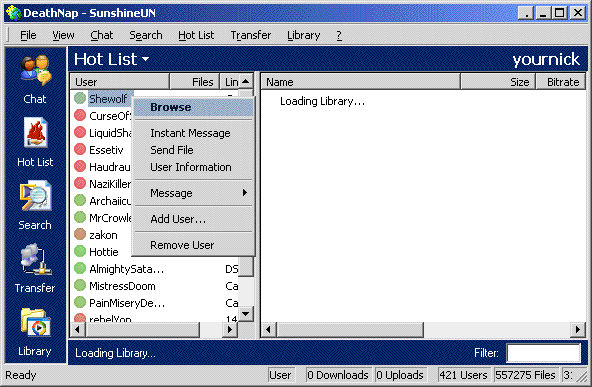
Task: Open the View menu
Action: coord(63,35)
